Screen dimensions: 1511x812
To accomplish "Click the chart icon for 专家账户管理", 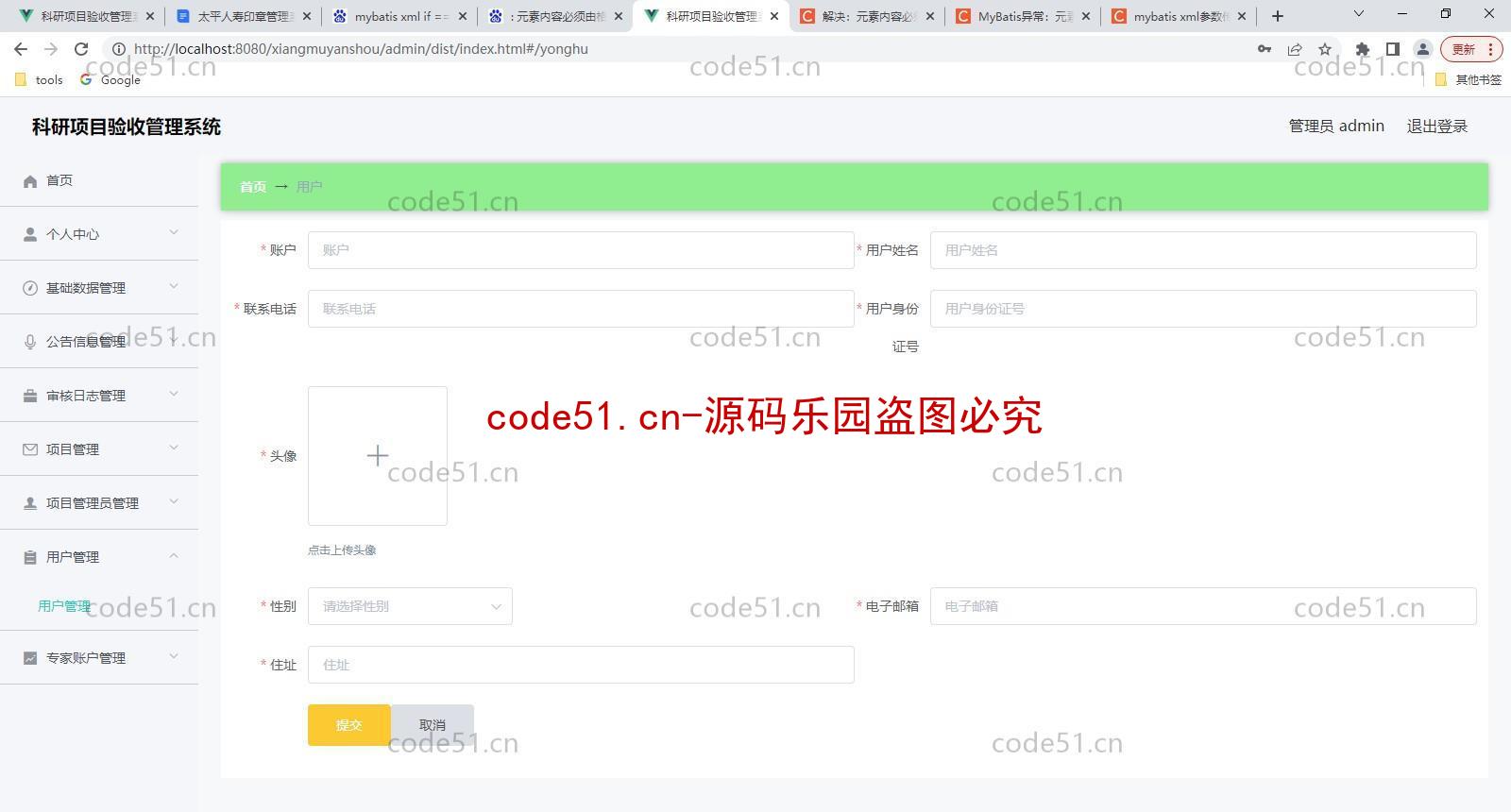I will click(x=30, y=659).
